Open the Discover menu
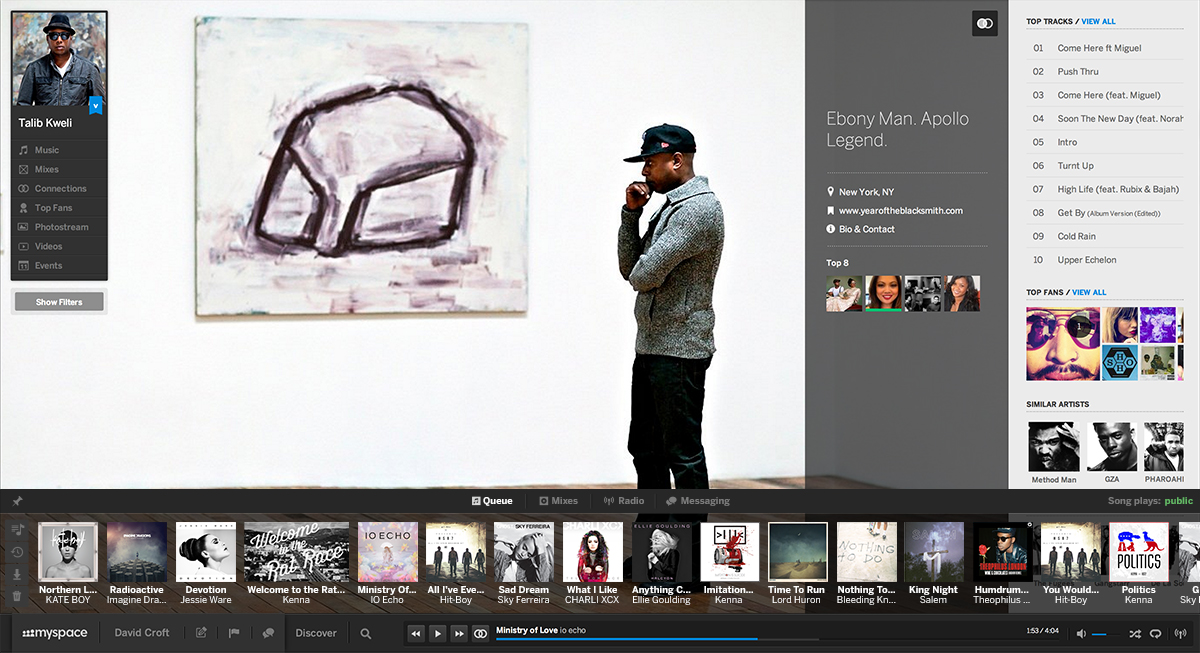Screen dimensions: 1200x653 pos(316,633)
